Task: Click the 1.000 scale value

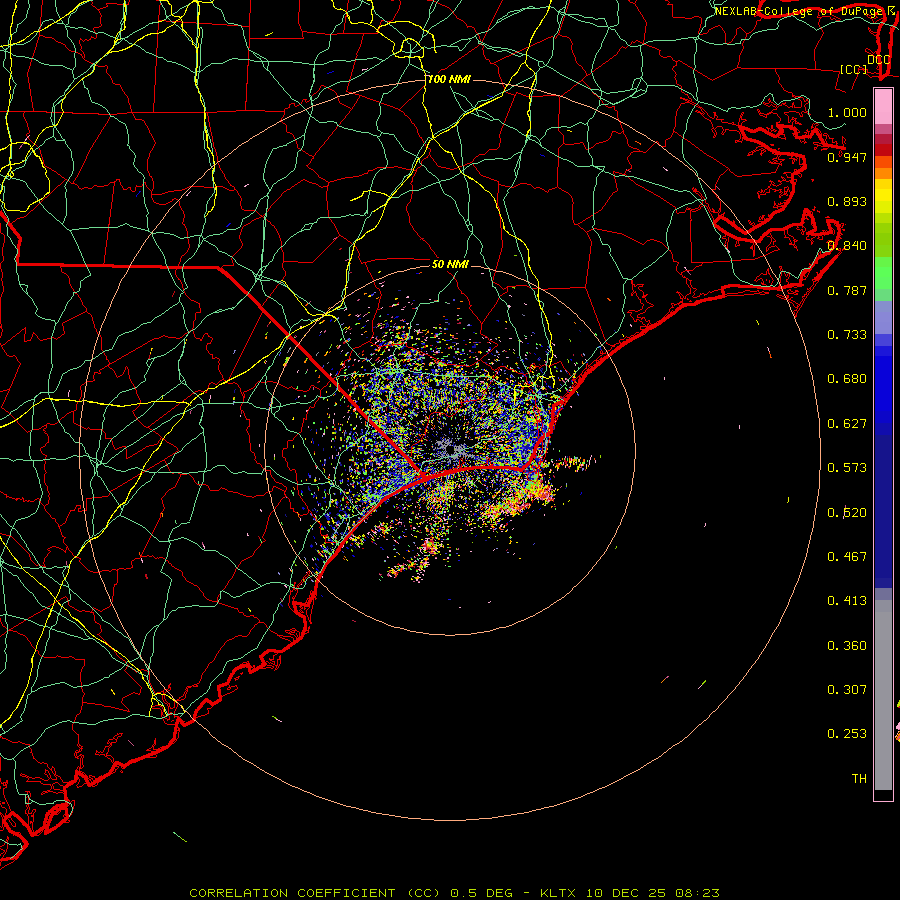Action: click(847, 112)
